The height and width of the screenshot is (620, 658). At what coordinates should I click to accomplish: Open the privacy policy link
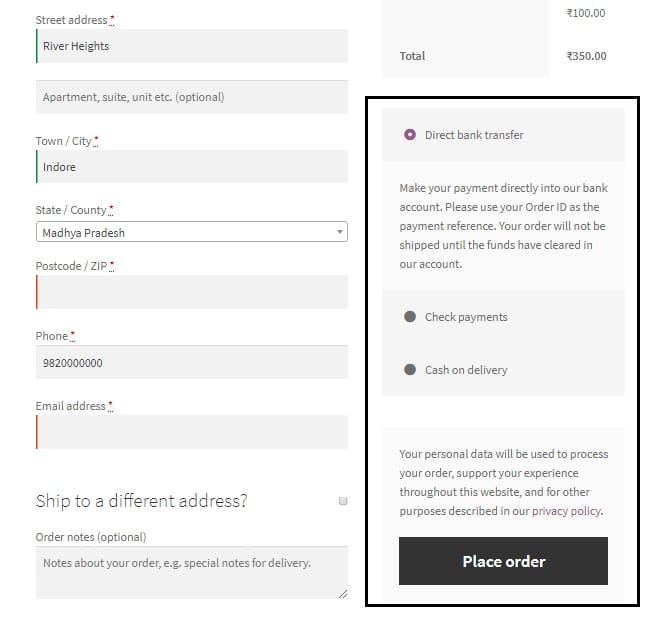click(x=566, y=511)
